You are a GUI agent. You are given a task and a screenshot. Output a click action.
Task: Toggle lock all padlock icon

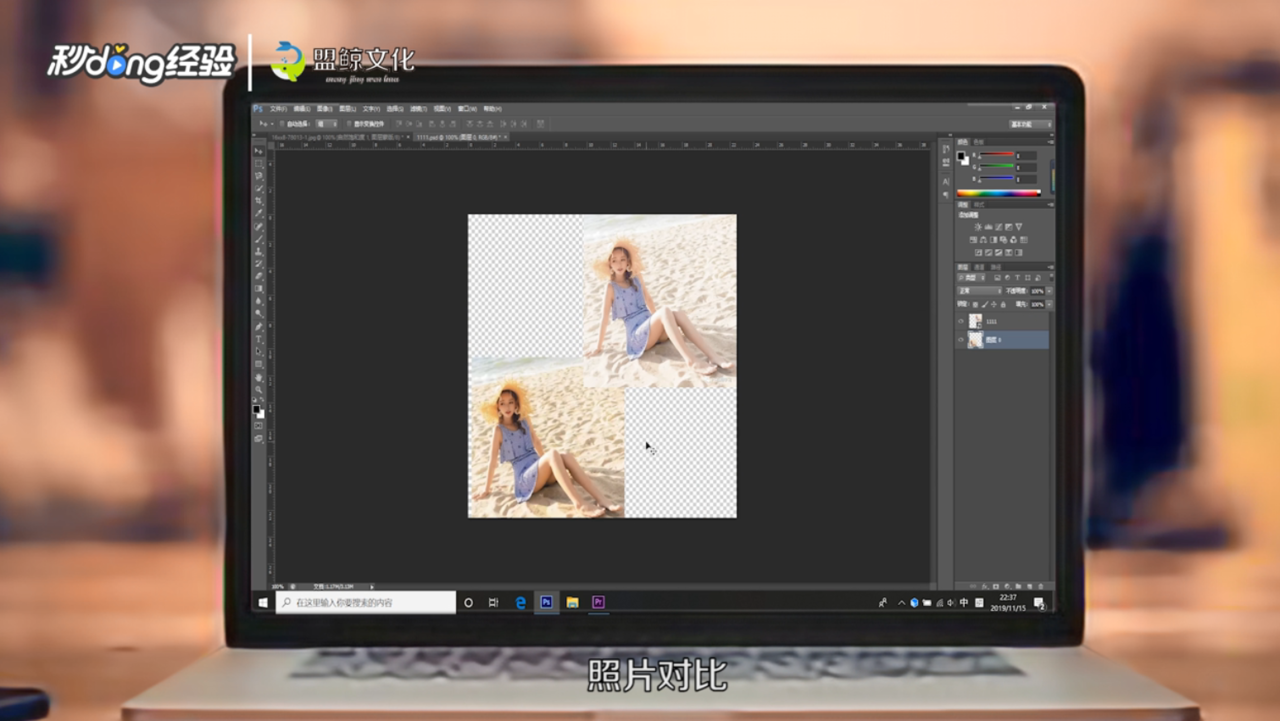pos(1003,304)
